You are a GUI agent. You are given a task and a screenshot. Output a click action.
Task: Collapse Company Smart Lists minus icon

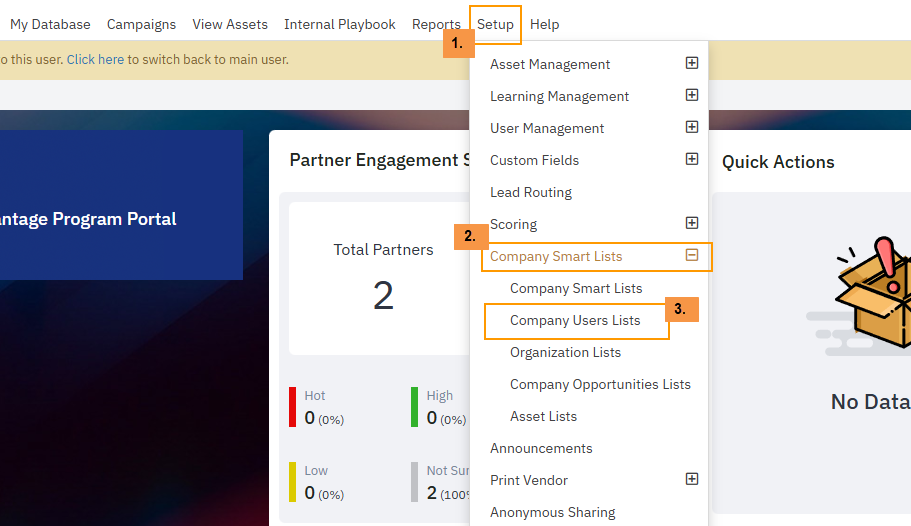coord(691,255)
